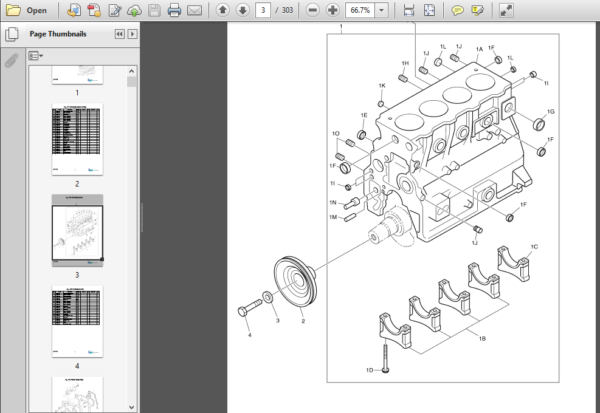Click the edit document pencil icon
This screenshot has width=600, height=413.
point(114,10)
